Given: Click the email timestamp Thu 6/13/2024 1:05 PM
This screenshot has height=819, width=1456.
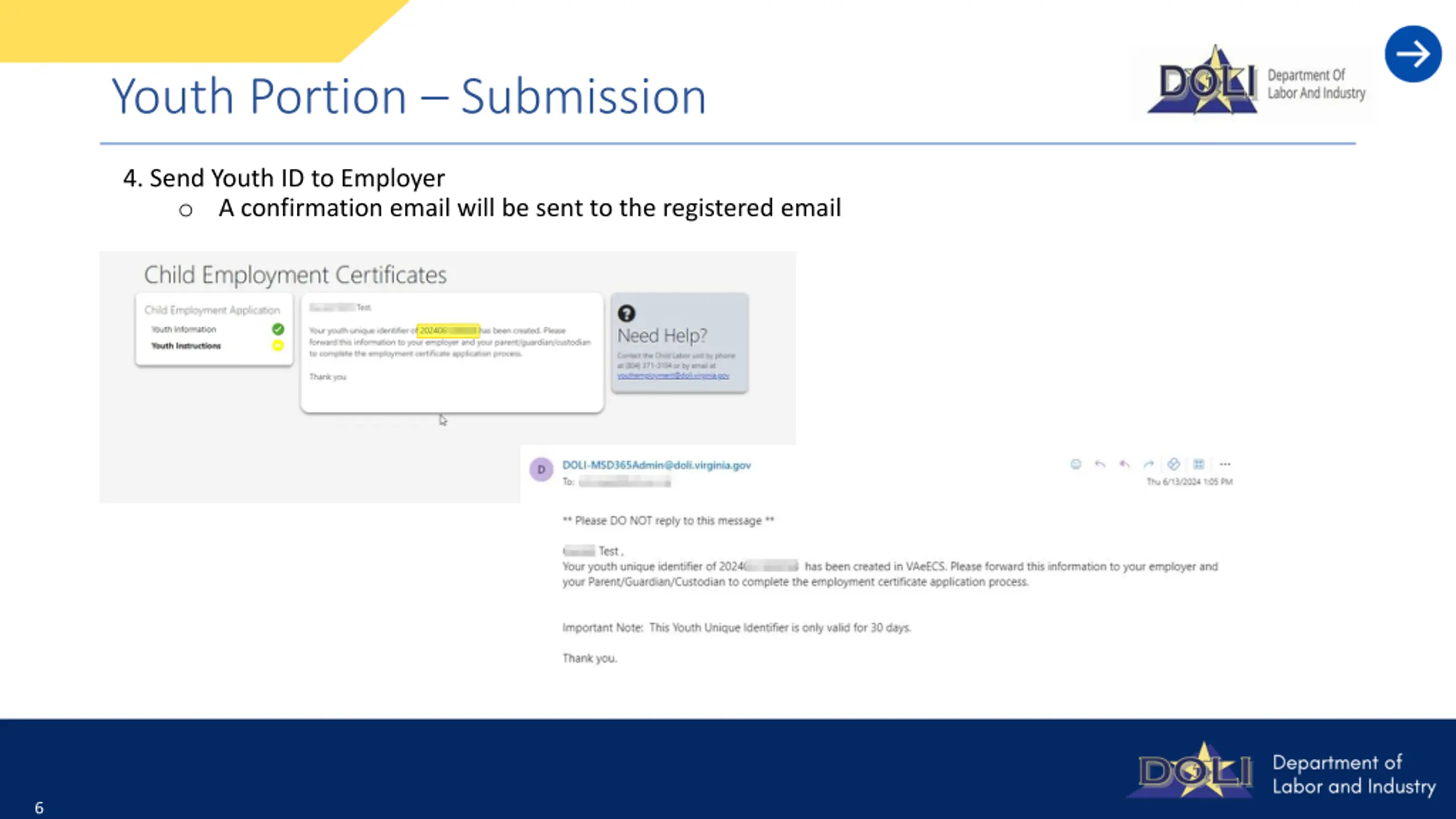Looking at the screenshot, I should pos(1190,482).
